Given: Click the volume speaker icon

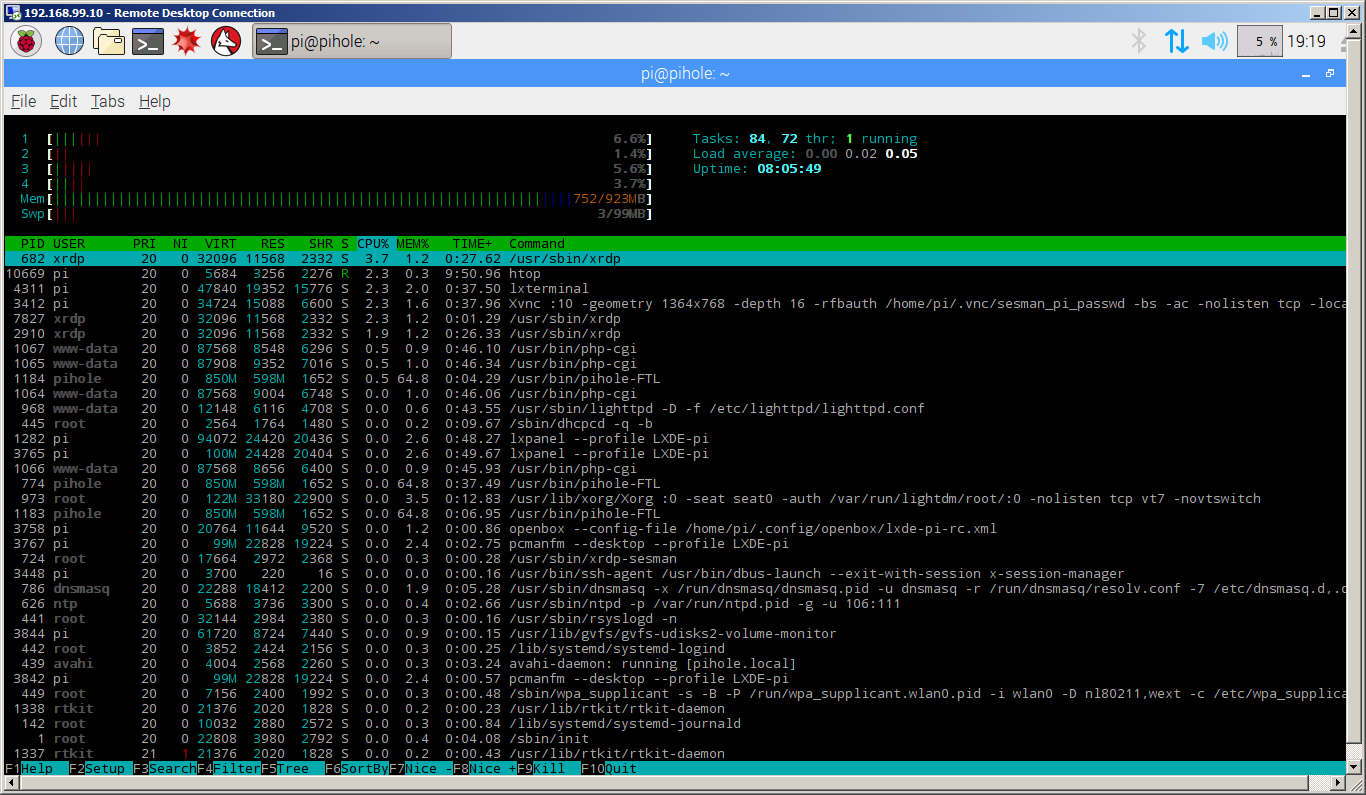Looking at the screenshot, I should 1214,41.
